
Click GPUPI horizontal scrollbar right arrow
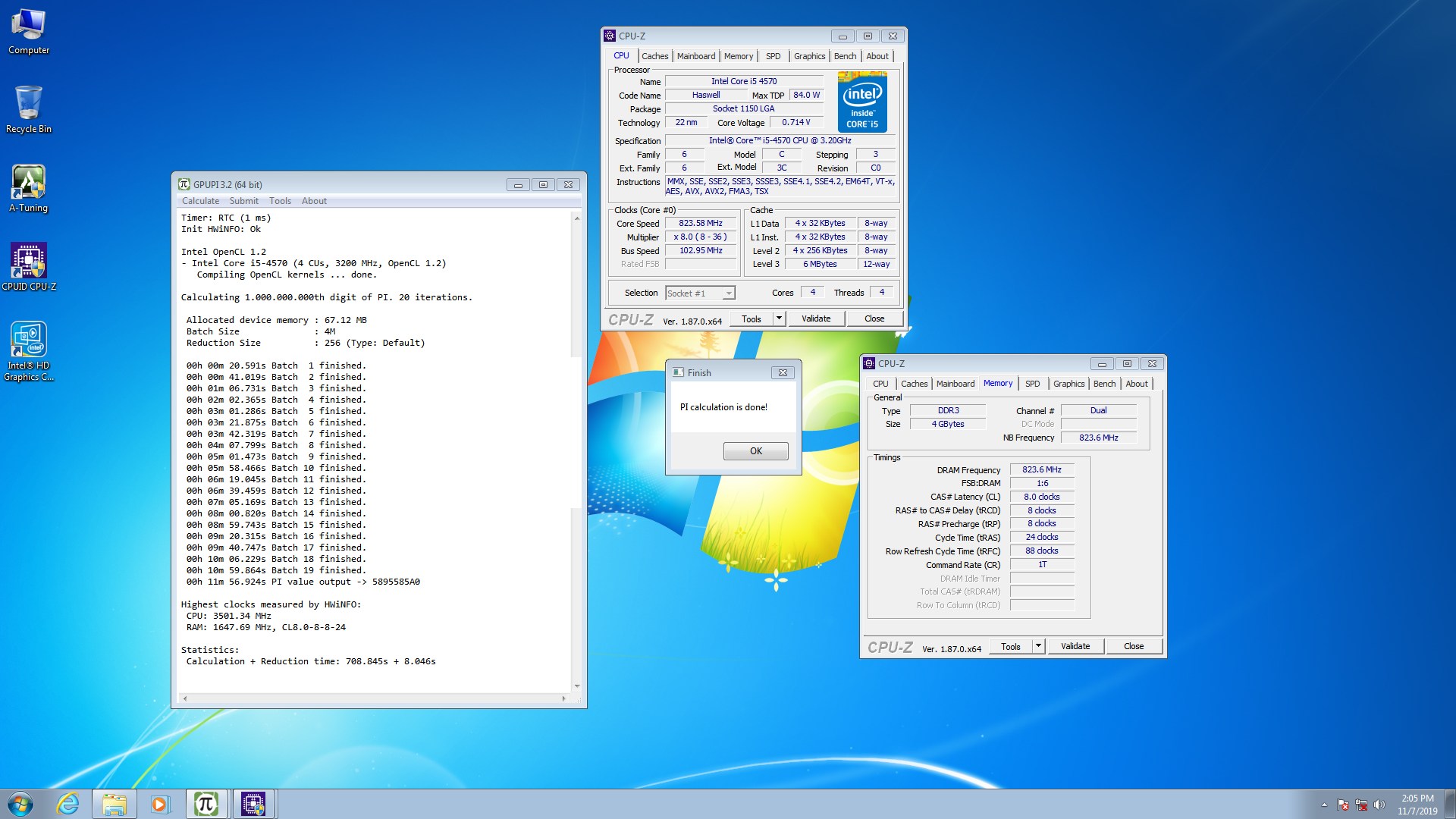click(563, 698)
